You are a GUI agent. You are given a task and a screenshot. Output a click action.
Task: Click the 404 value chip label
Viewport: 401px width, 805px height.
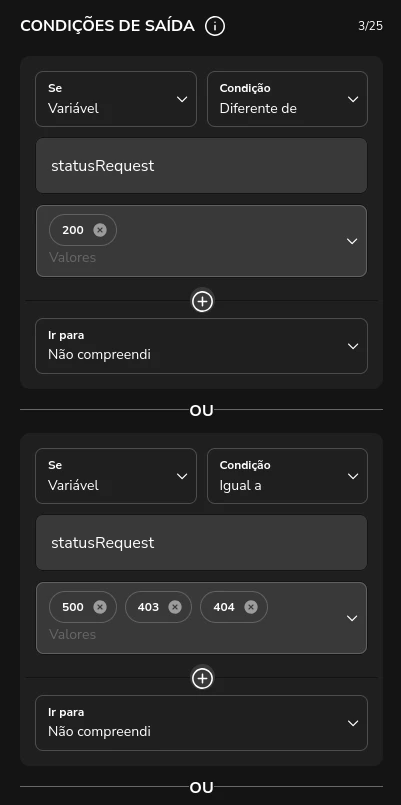(224, 607)
